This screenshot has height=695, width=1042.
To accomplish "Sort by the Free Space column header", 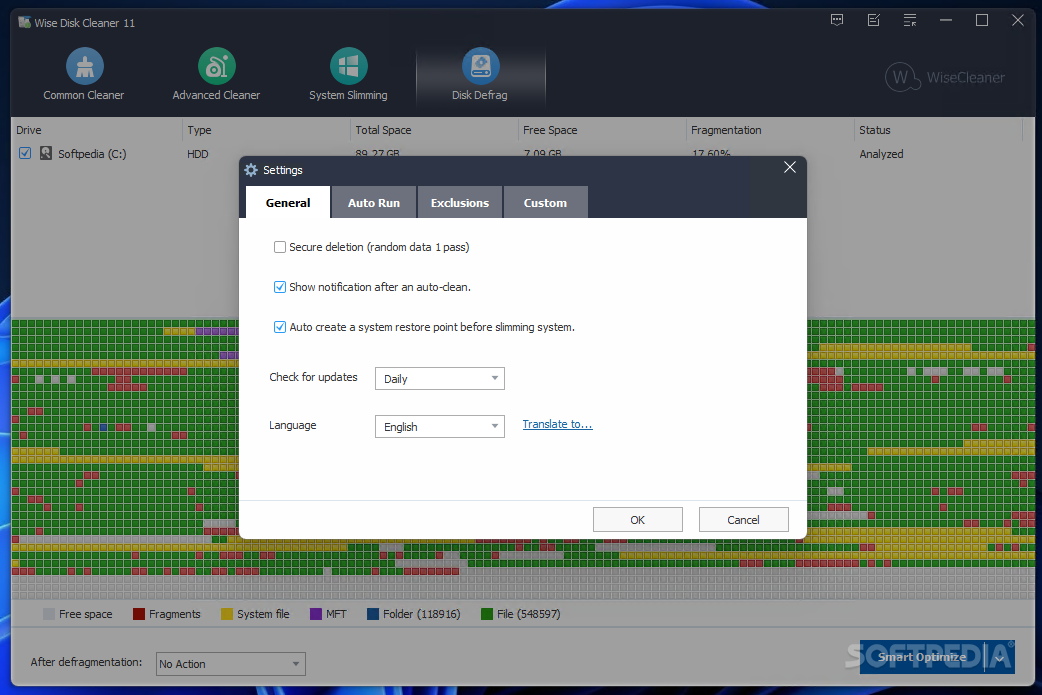I will pyautogui.click(x=602, y=130).
